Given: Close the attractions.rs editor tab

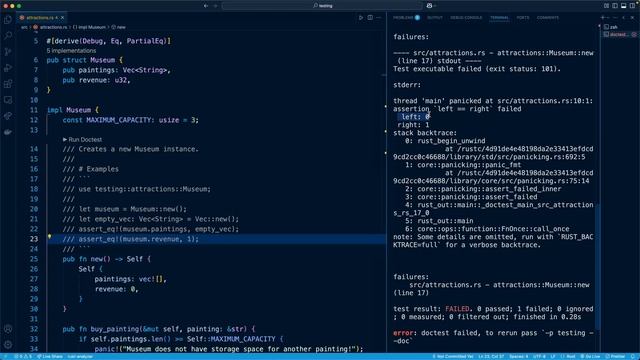Looking at the screenshot, I should (x=62, y=18).
